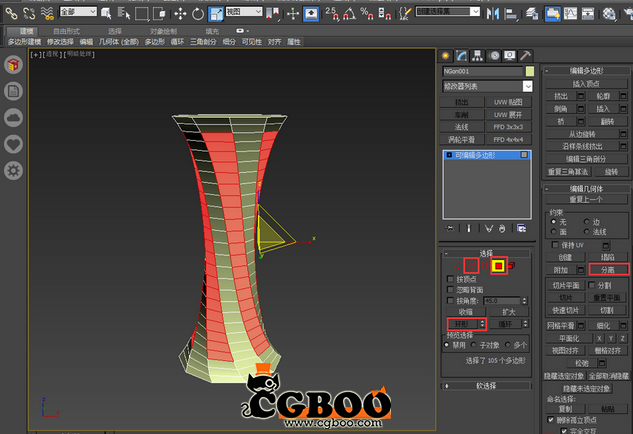Viewport: 633px width, 434px height.
Task: Open the Create command panel tab
Action: (446, 54)
